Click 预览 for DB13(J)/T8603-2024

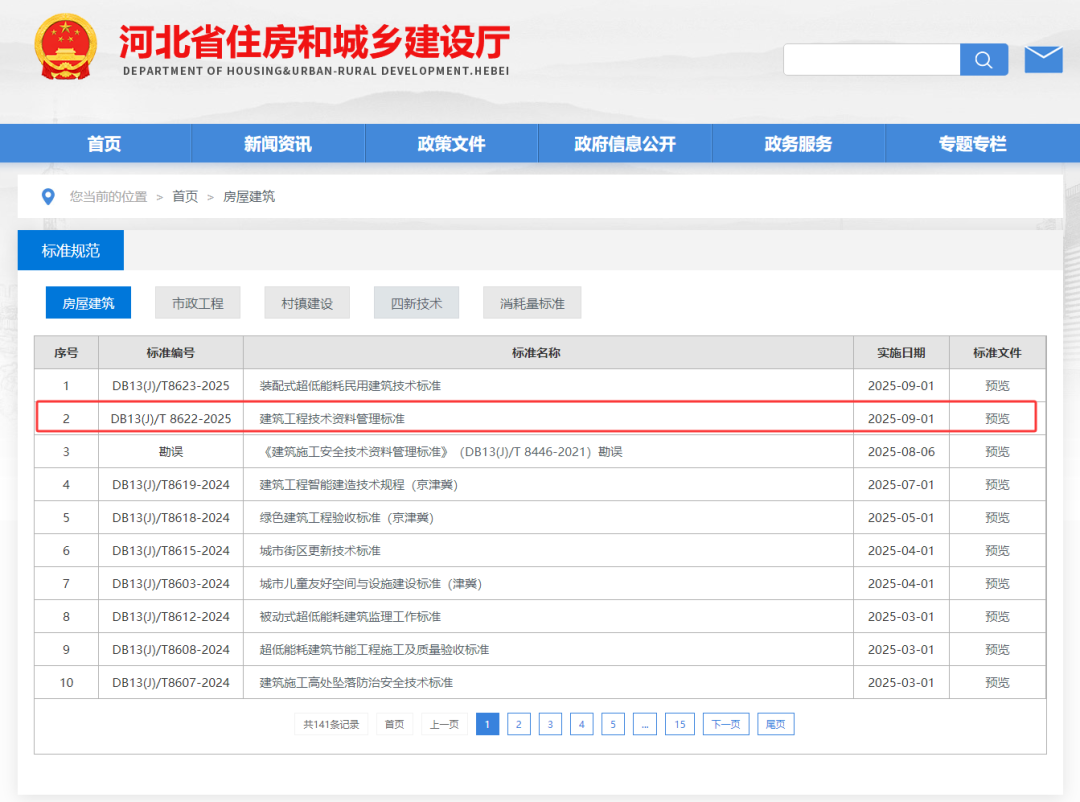pyautogui.click(x=997, y=584)
